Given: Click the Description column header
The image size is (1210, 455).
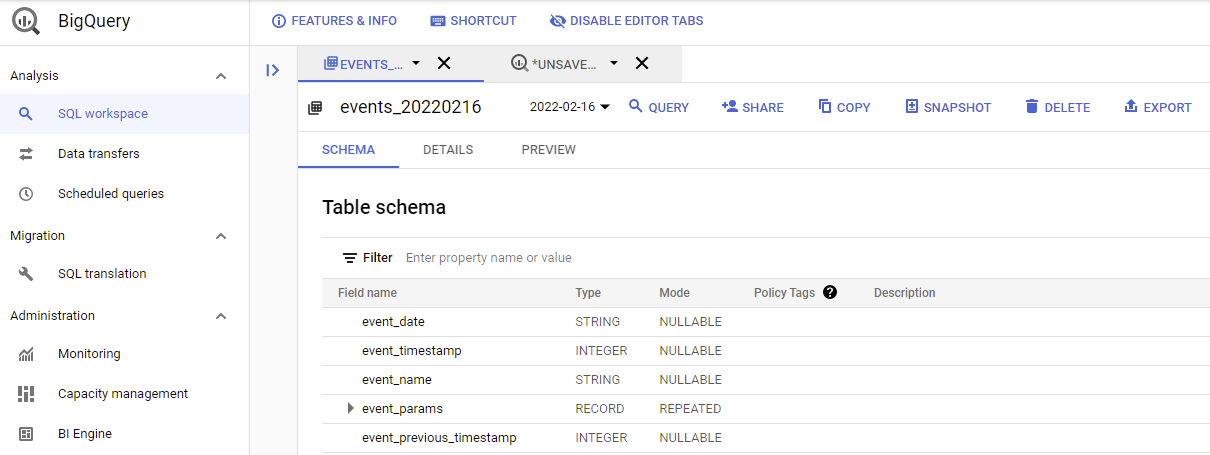Looking at the screenshot, I should coord(905,293).
